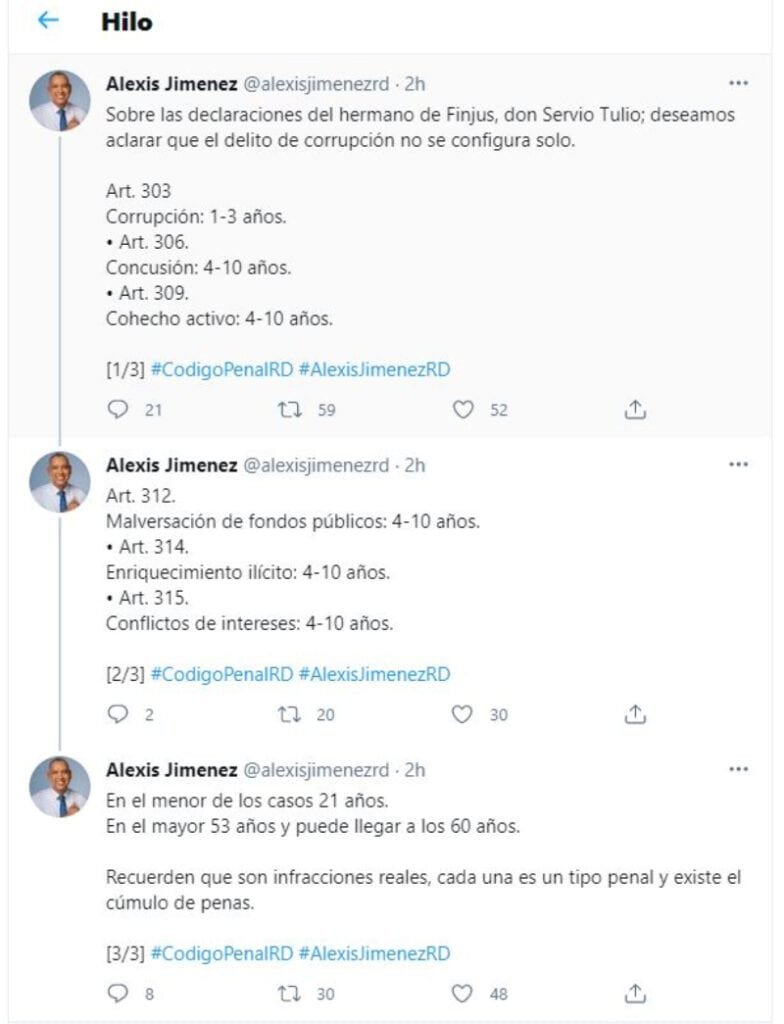Click the like heart showing 48
The image size is (784, 1024).
(460, 995)
